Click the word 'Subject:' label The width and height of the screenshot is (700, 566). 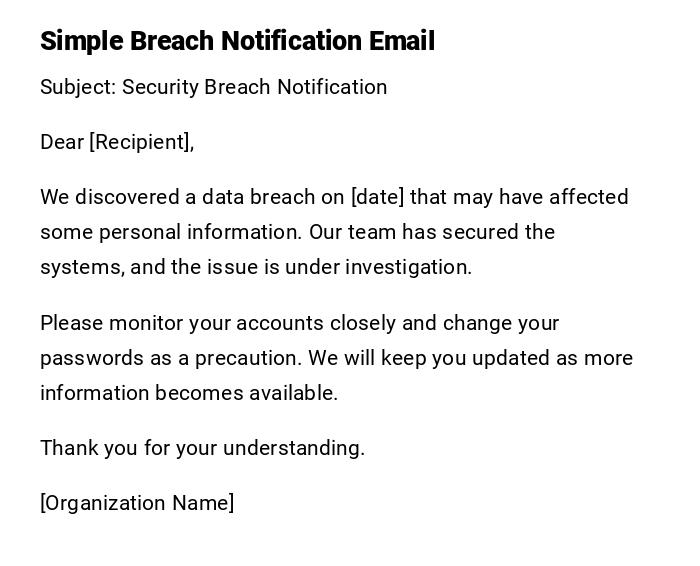tap(78, 87)
